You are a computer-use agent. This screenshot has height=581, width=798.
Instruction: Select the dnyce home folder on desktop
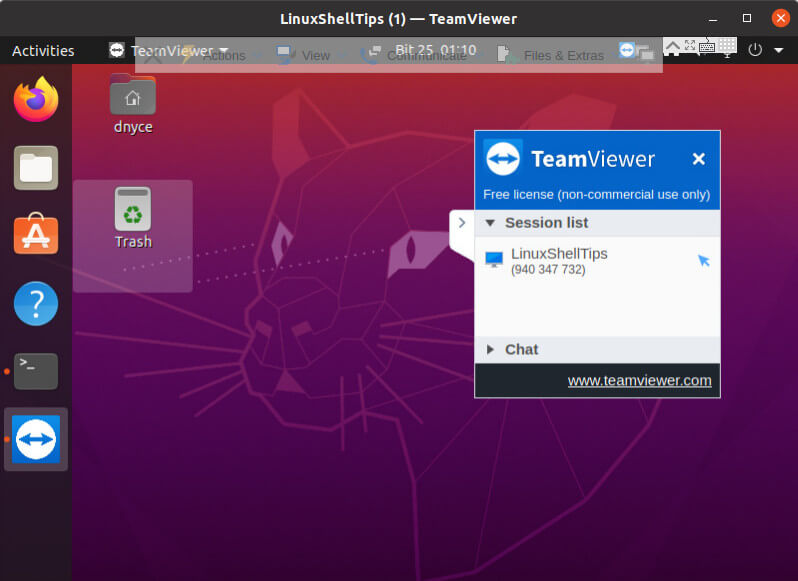pos(133,104)
